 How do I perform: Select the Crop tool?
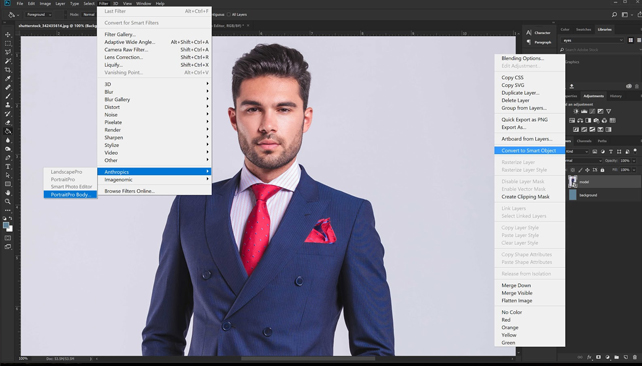(x=8, y=70)
